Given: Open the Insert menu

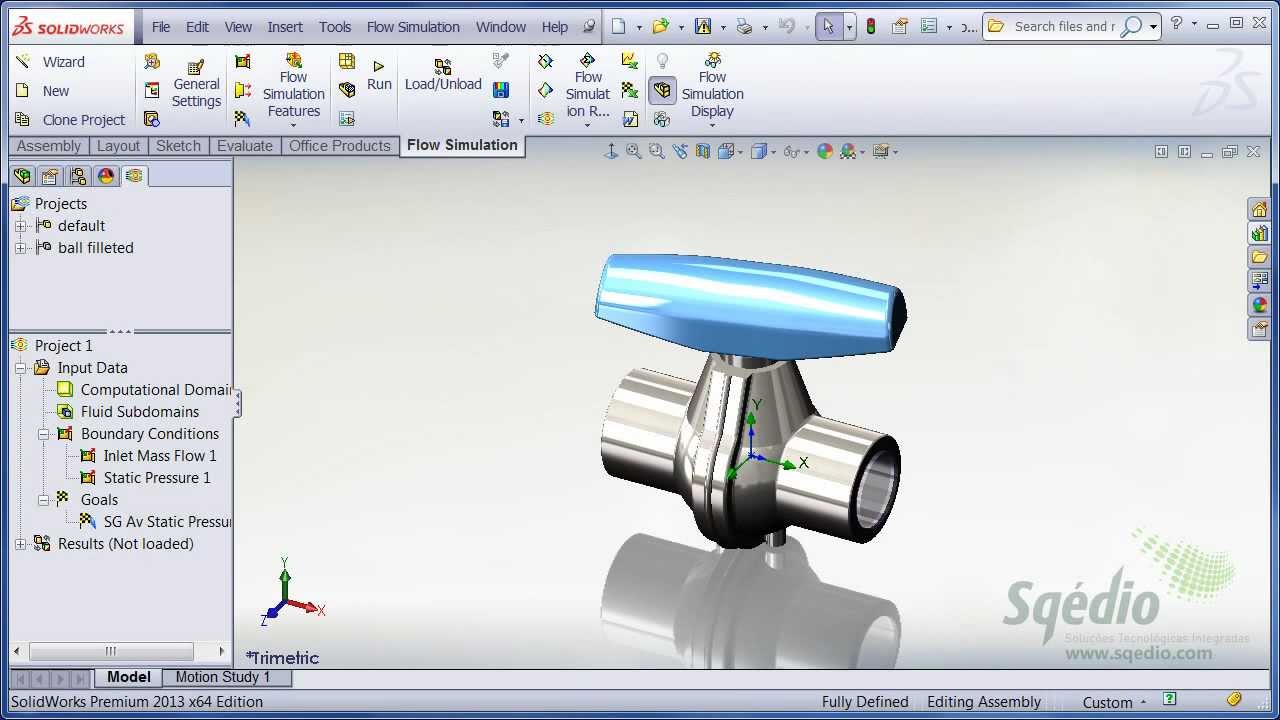Looking at the screenshot, I should 285,27.
